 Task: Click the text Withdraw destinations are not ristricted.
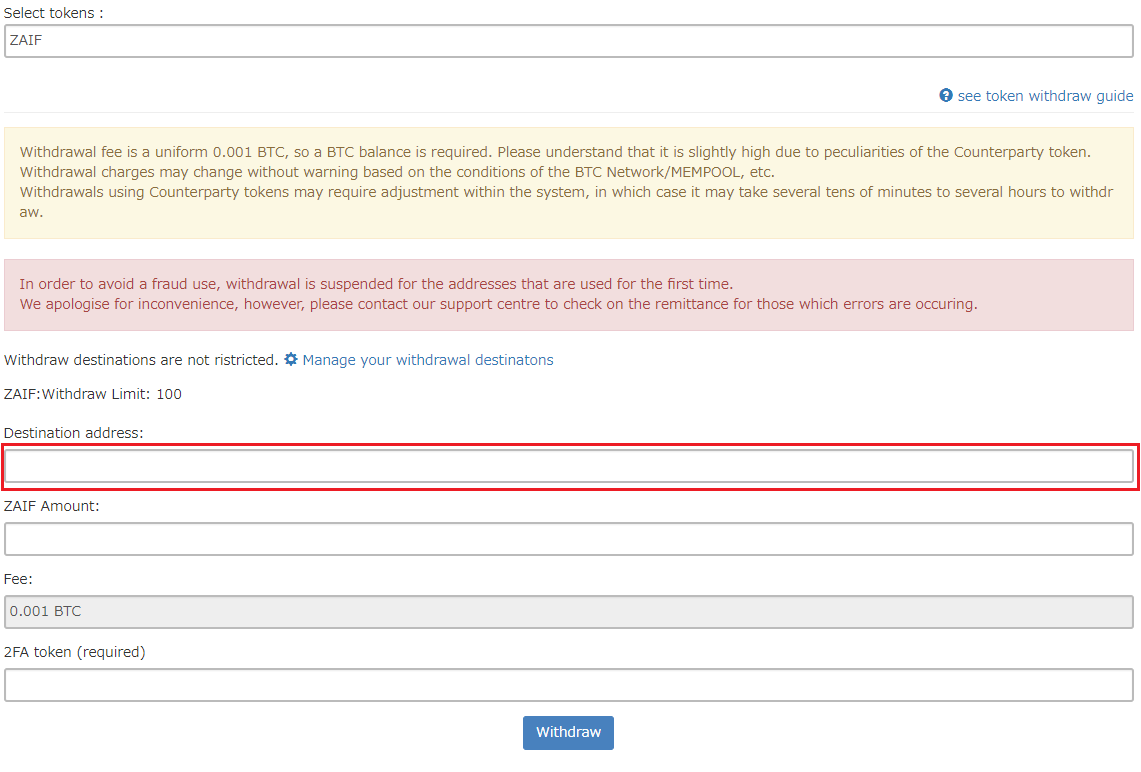(141, 360)
